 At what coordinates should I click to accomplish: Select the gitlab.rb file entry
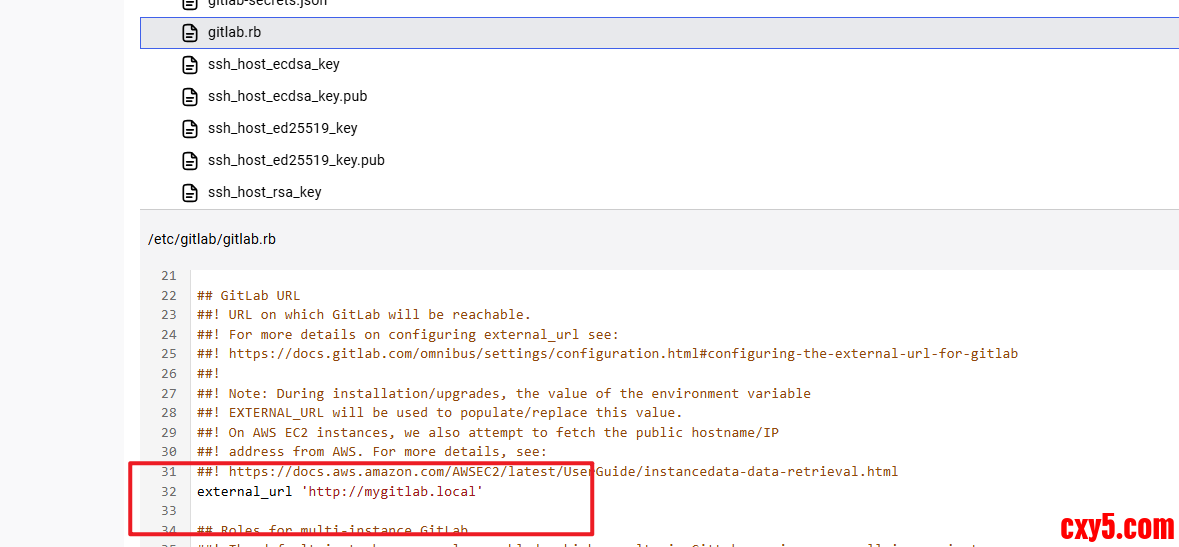(x=235, y=33)
